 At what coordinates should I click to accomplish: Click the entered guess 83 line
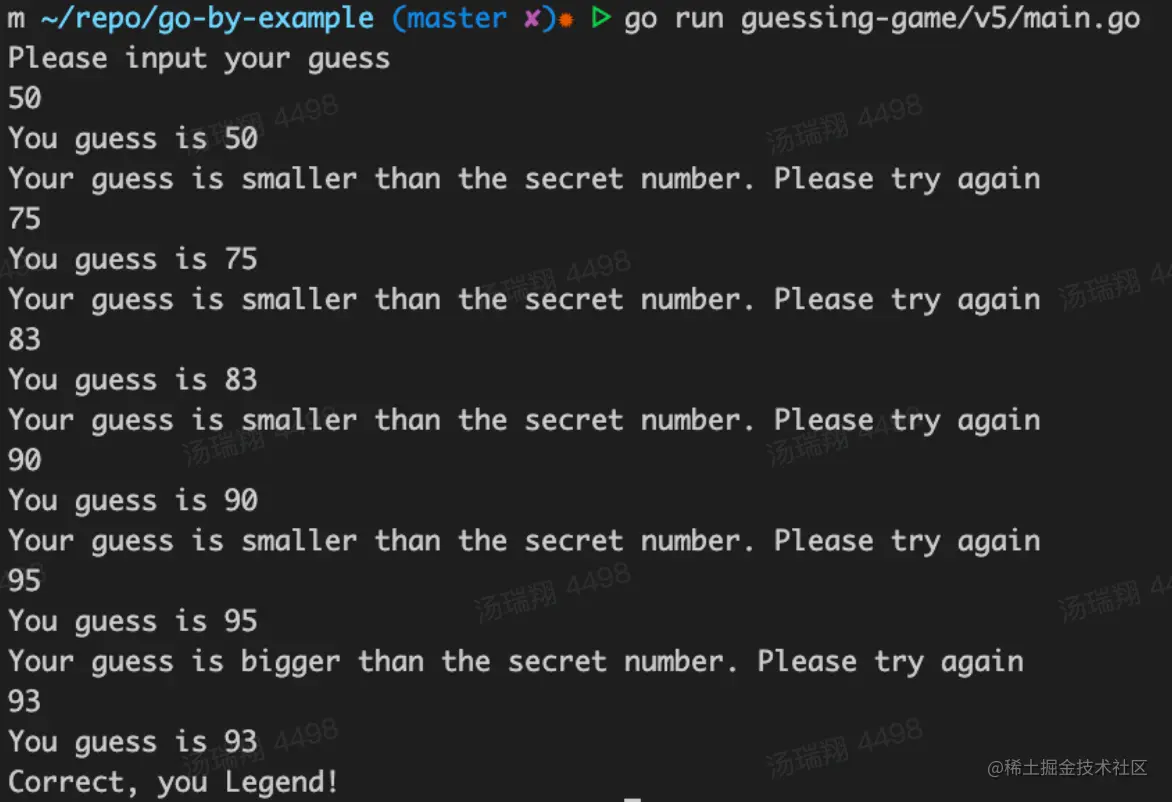pos(25,339)
